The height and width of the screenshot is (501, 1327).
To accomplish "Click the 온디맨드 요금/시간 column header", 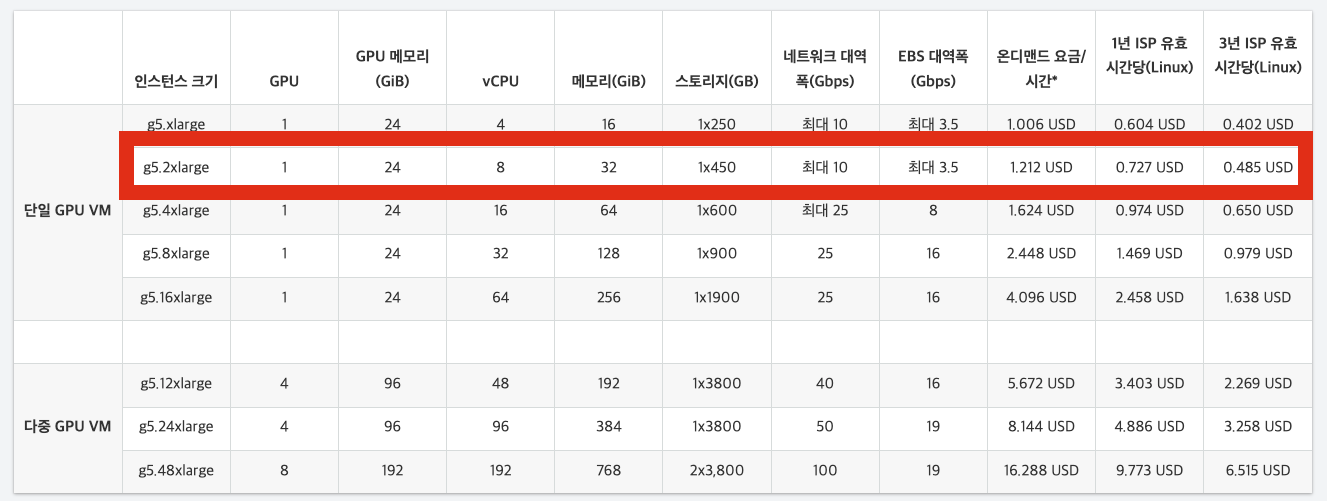I will coord(1041,70).
